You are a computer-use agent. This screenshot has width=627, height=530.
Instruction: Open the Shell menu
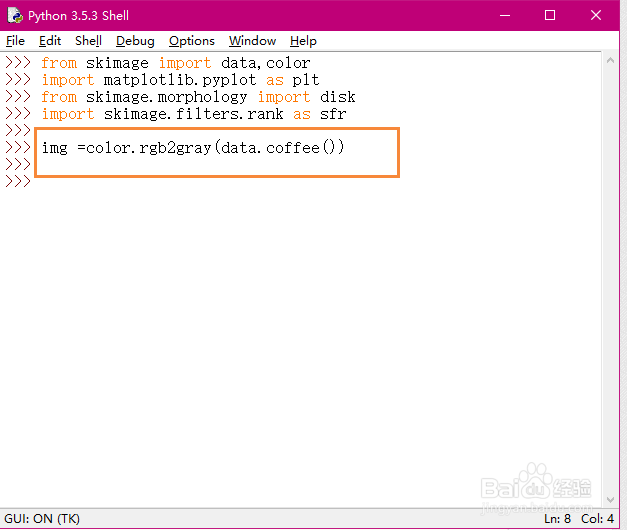click(88, 41)
